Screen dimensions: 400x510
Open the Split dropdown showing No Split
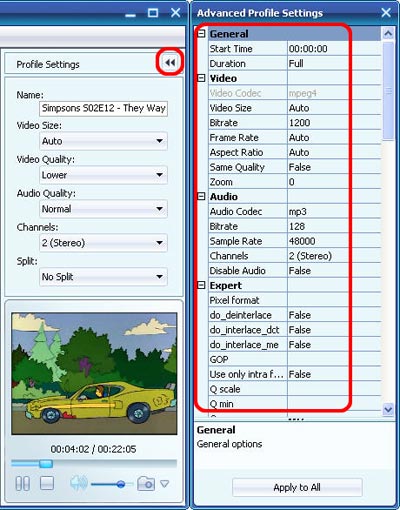pos(103,277)
